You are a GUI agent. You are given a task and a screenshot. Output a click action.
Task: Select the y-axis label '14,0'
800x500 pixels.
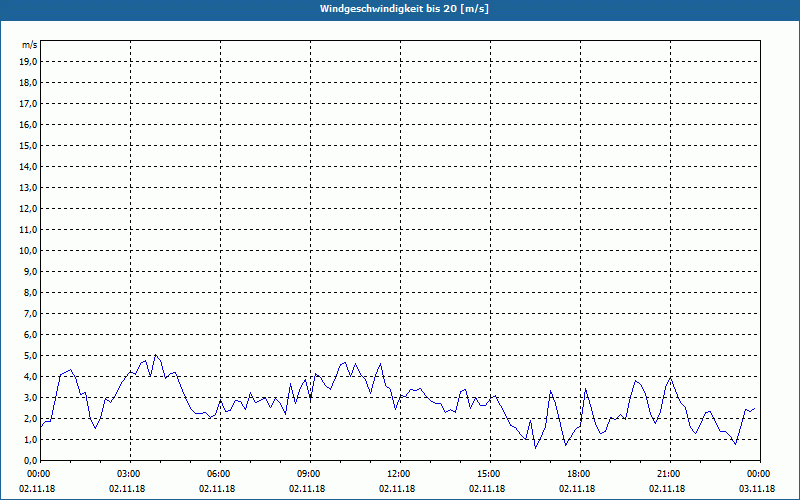pos(28,166)
